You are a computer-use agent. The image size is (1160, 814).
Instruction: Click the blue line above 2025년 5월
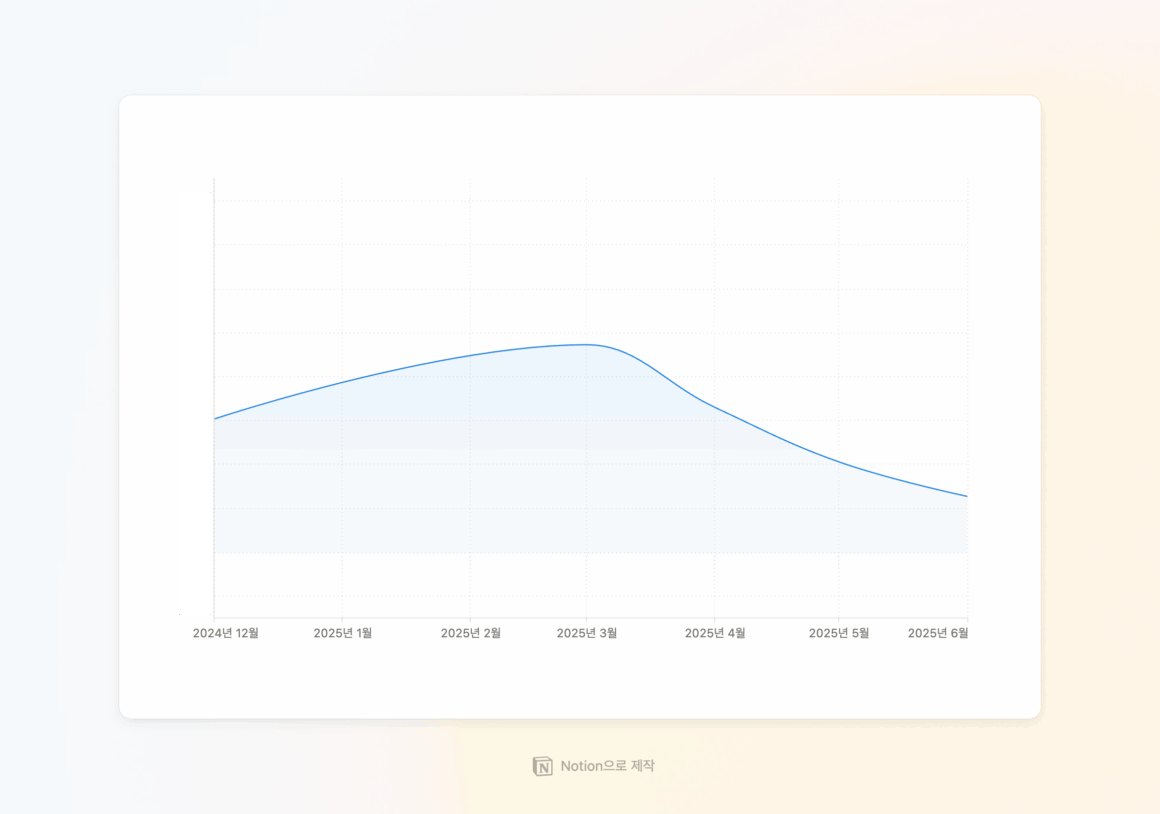pyautogui.click(x=838, y=462)
